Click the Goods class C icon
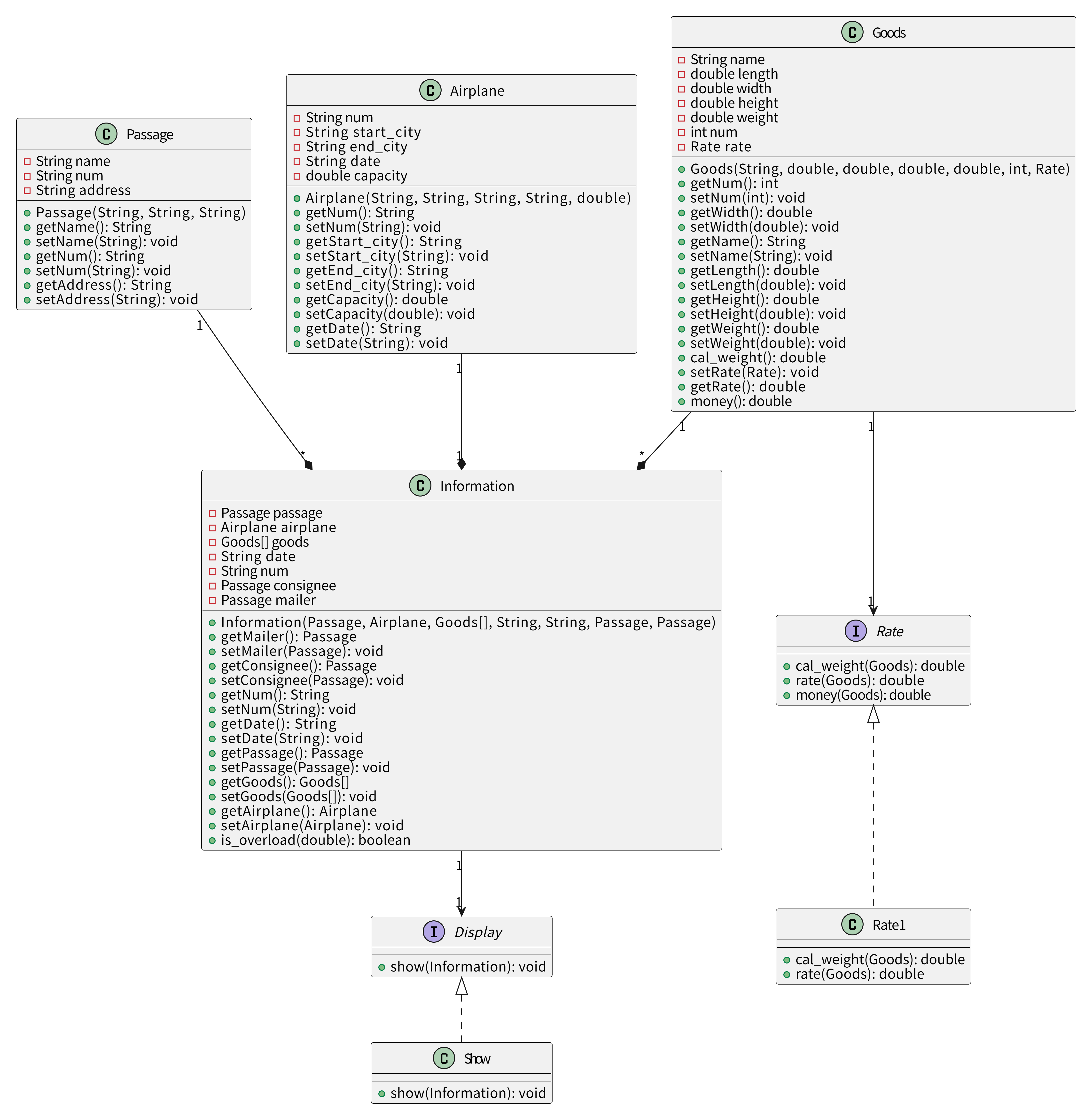 pos(852,33)
